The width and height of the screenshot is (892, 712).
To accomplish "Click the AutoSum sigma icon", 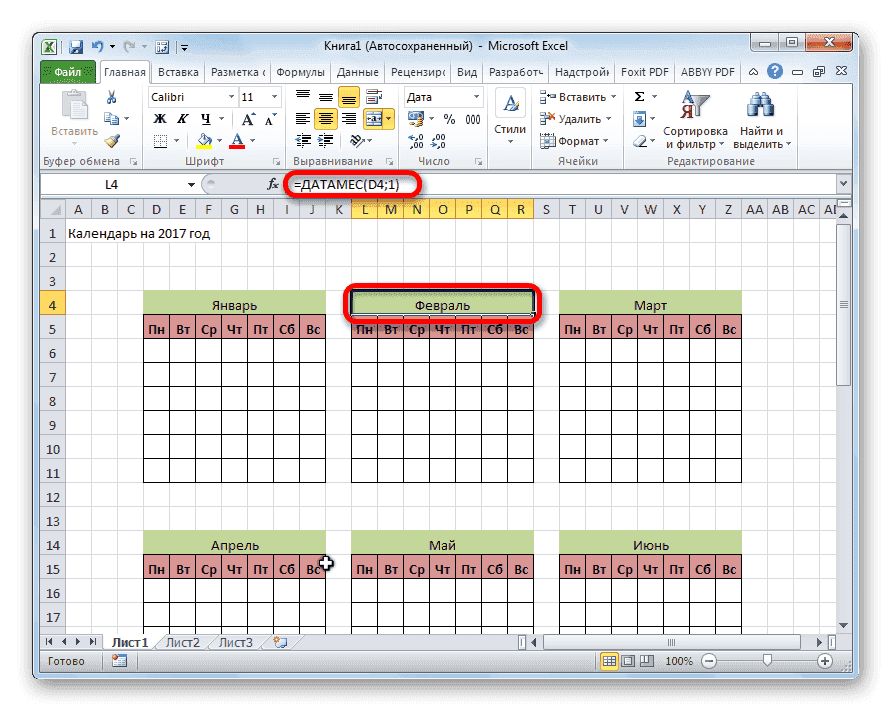I will (x=640, y=97).
